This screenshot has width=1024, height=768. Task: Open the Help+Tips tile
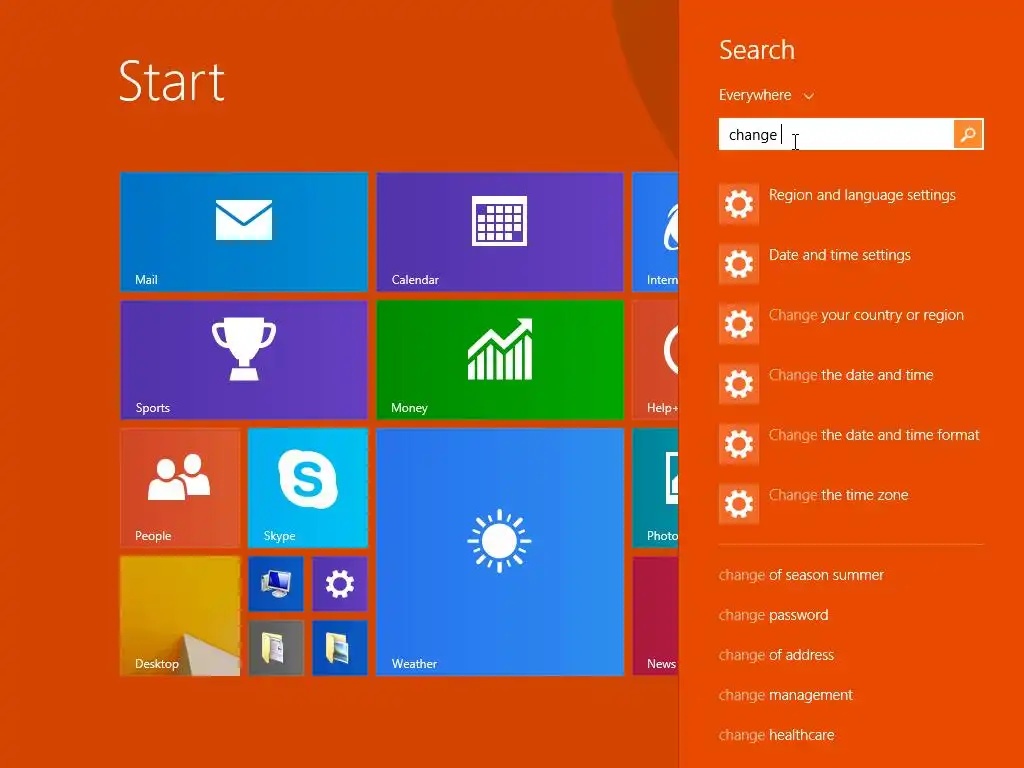(x=656, y=360)
